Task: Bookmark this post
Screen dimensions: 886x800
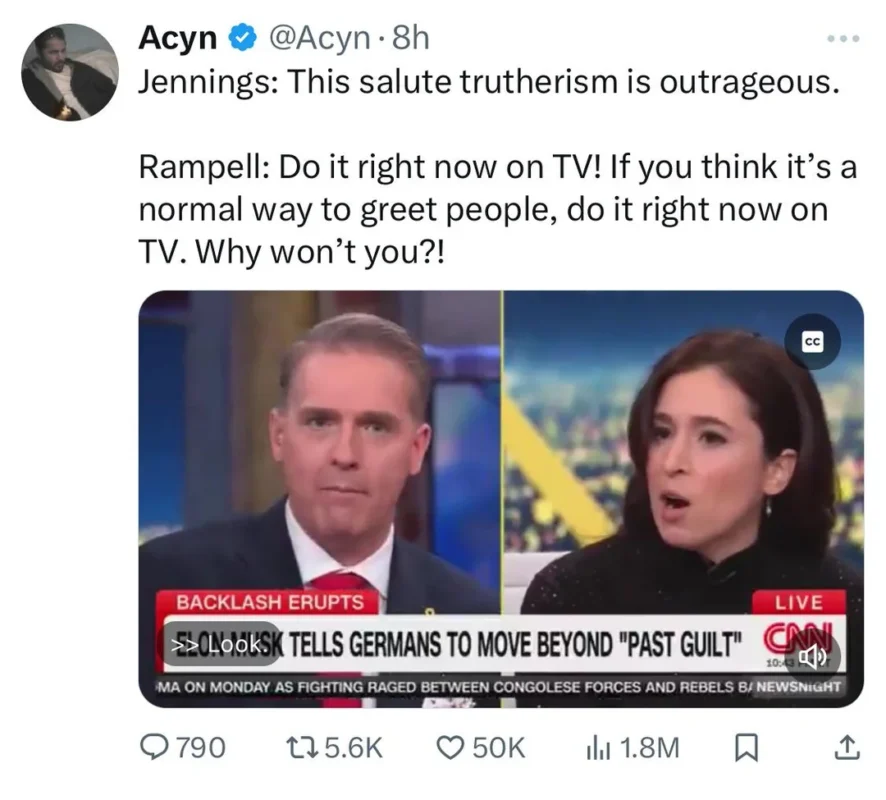Action: [745, 746]
